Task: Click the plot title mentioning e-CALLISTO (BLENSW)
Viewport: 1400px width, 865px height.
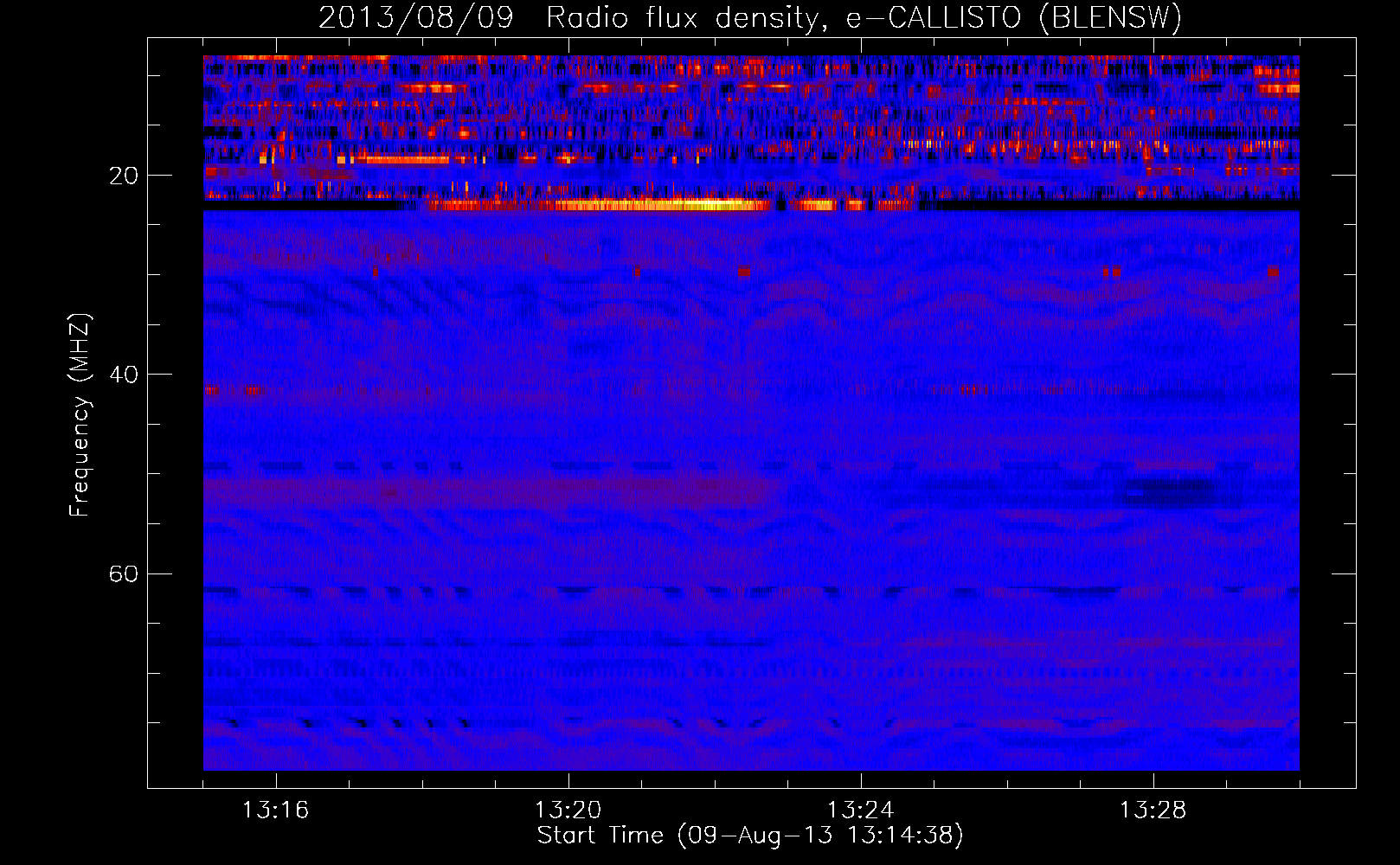Action: click(750, 18)
